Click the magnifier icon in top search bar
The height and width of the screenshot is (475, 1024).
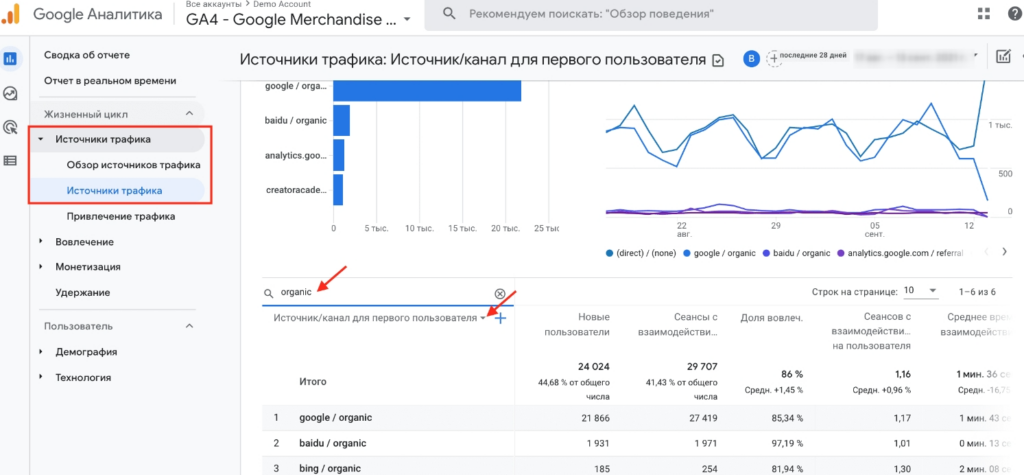(449, 13)
